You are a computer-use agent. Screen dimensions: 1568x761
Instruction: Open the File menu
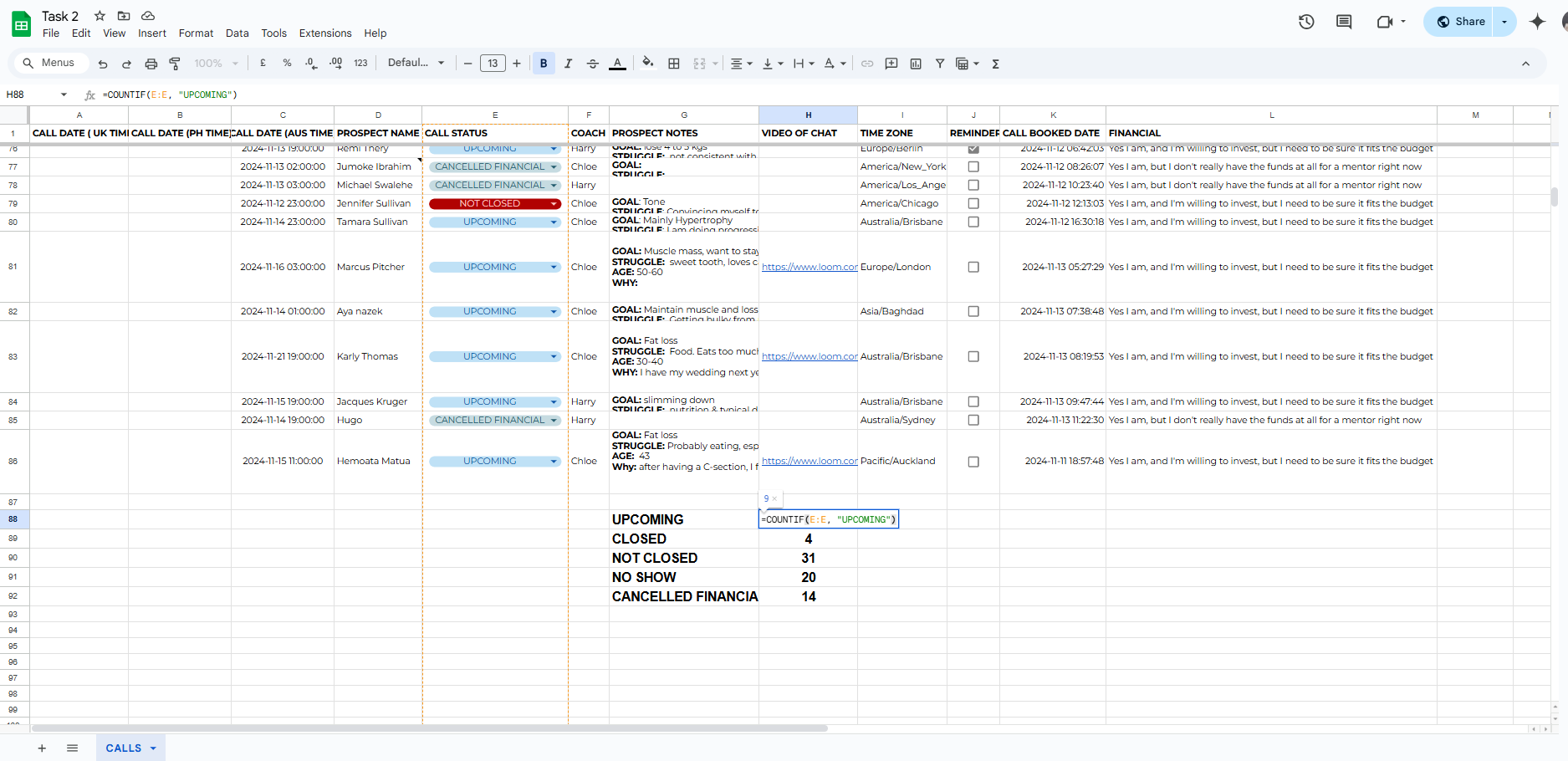(51, 33)
